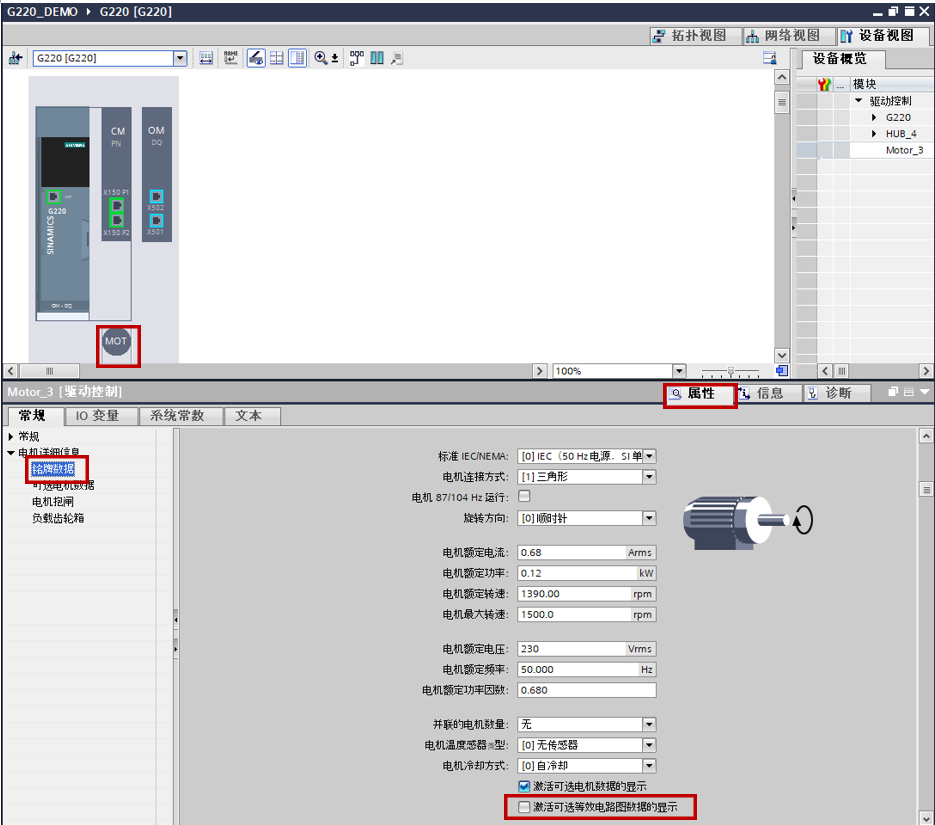Click the OM module X502 port
Screen dimensions: 935x825
(155, 197)
